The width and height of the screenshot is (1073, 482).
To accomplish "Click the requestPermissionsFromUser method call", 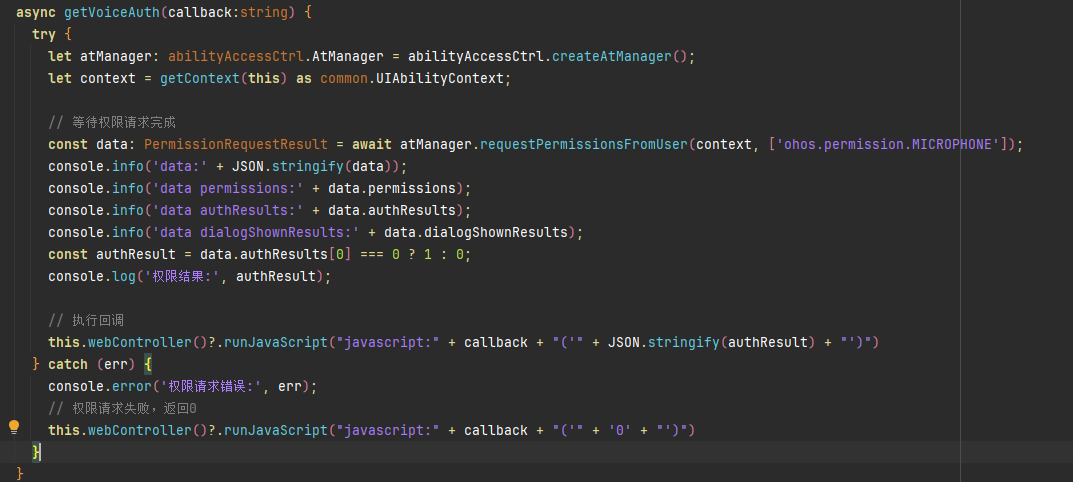I will (x=584, y=144).
